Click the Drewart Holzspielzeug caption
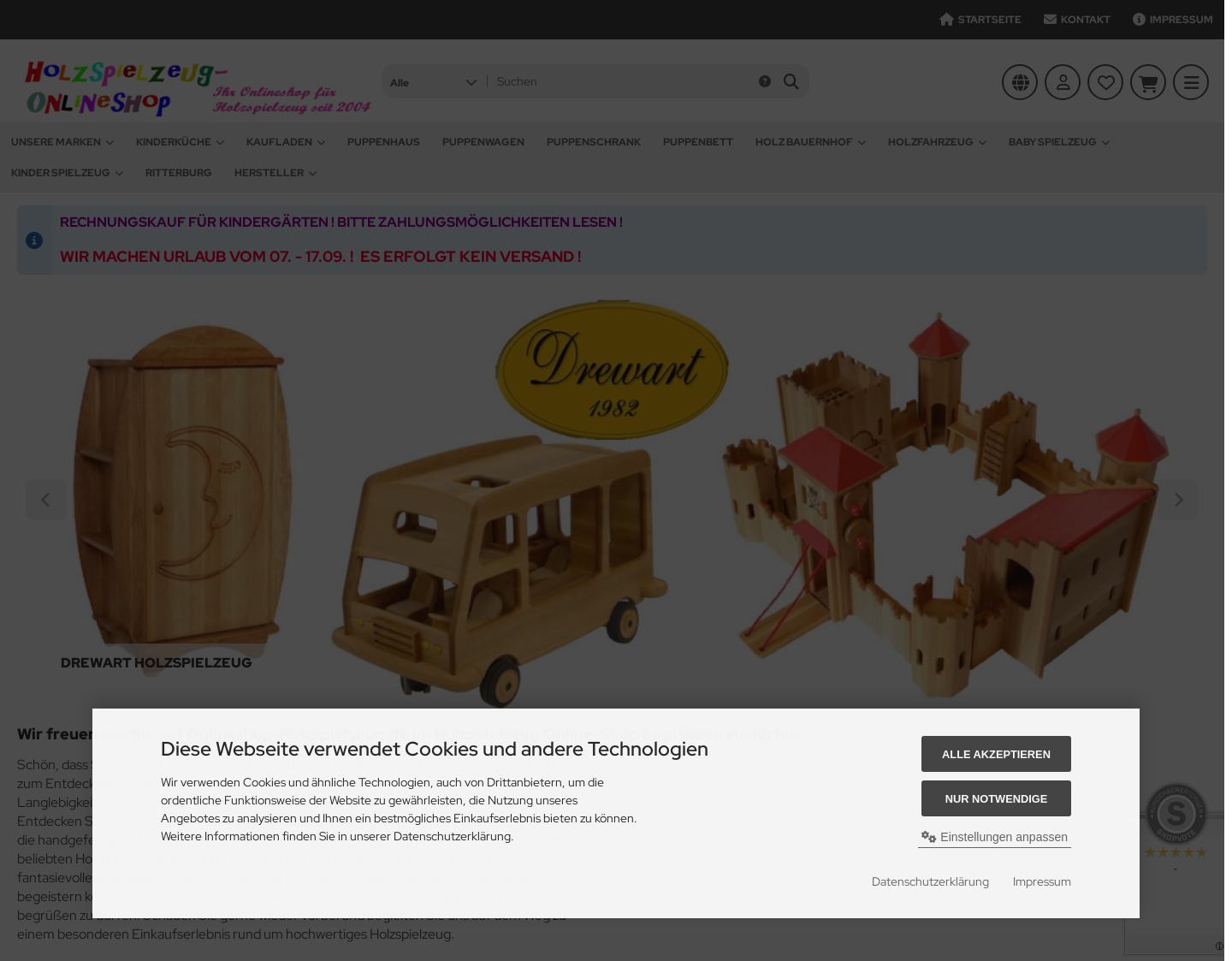Image resolution: width=1232 pixels, height=961 pixels. [x=157, y=662]
